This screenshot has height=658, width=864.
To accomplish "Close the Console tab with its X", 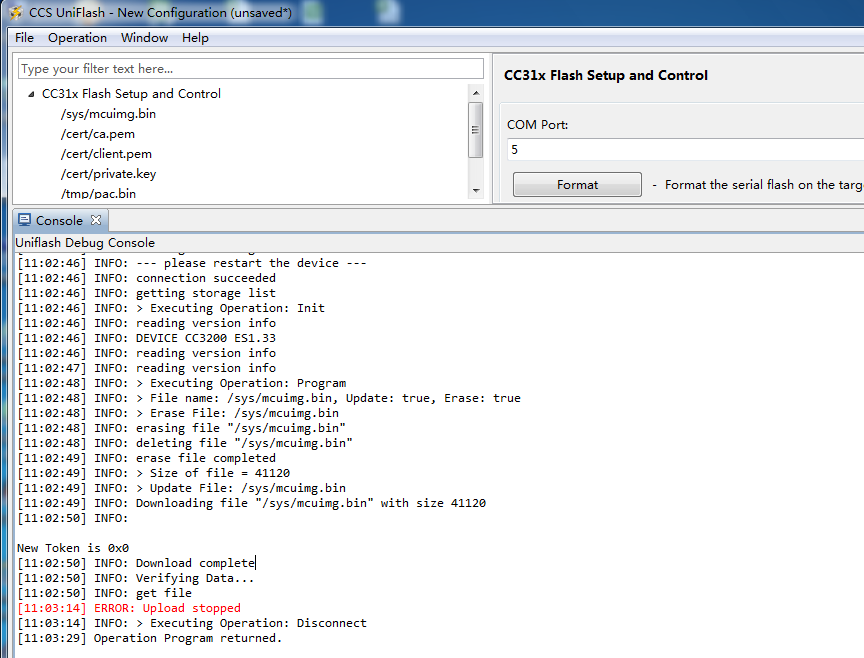I will click(96, 220).
